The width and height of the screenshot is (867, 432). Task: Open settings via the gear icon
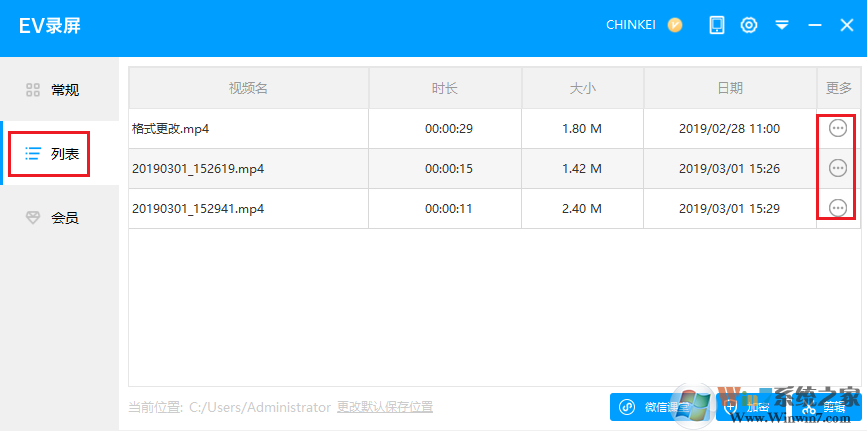coord(749,25)
